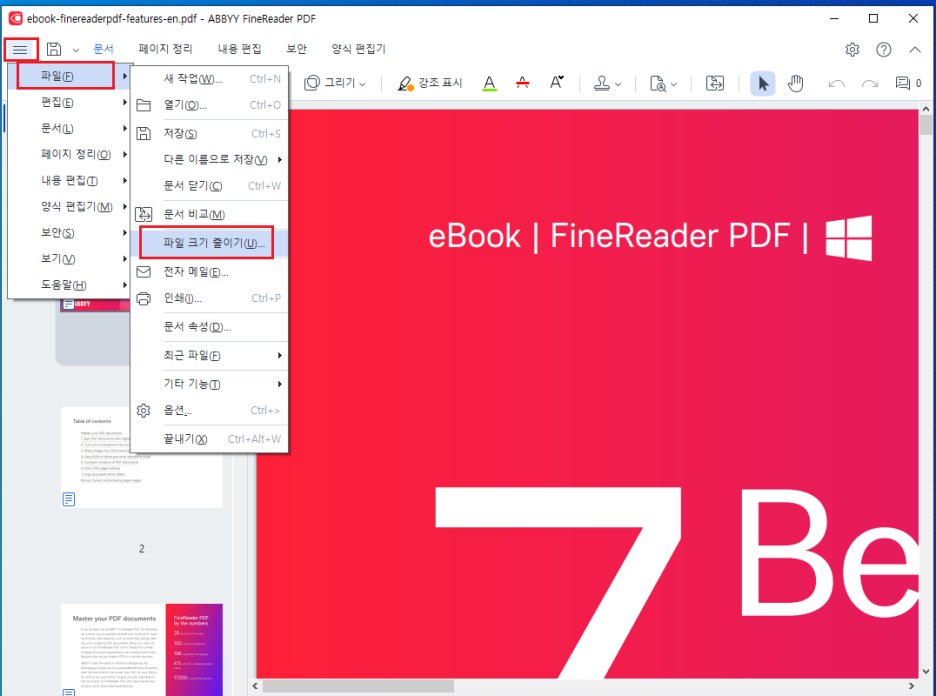
Task: Click the vertical scrollbar up arrow
Action: 926,109
